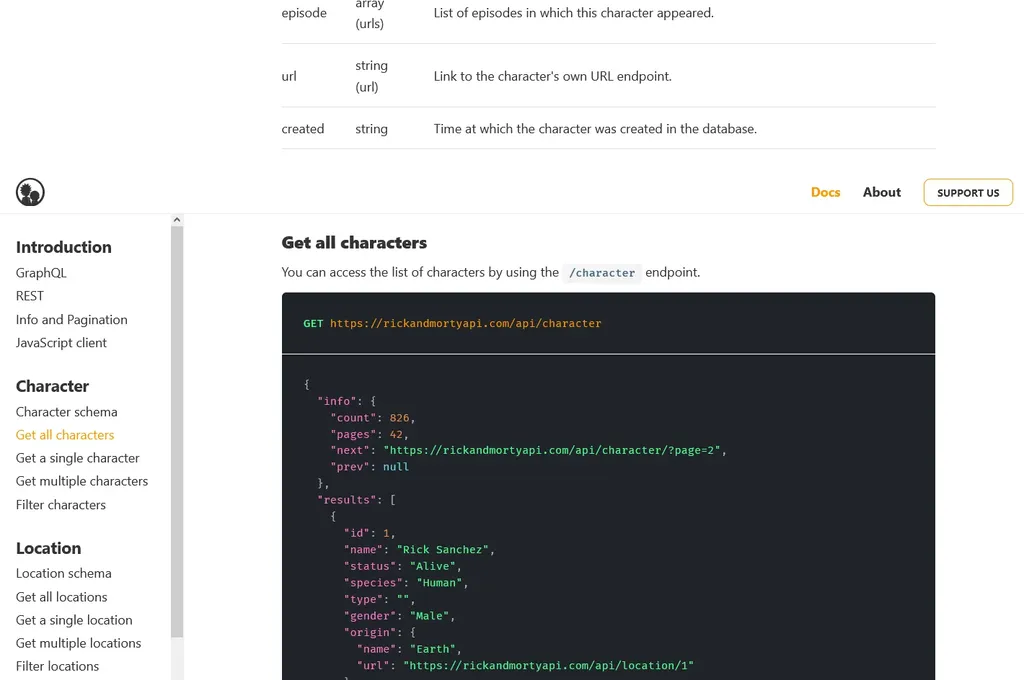This screenshot has height=680, width=1024.
Task: Open the Docs page
Action: [x=825, y=192]
